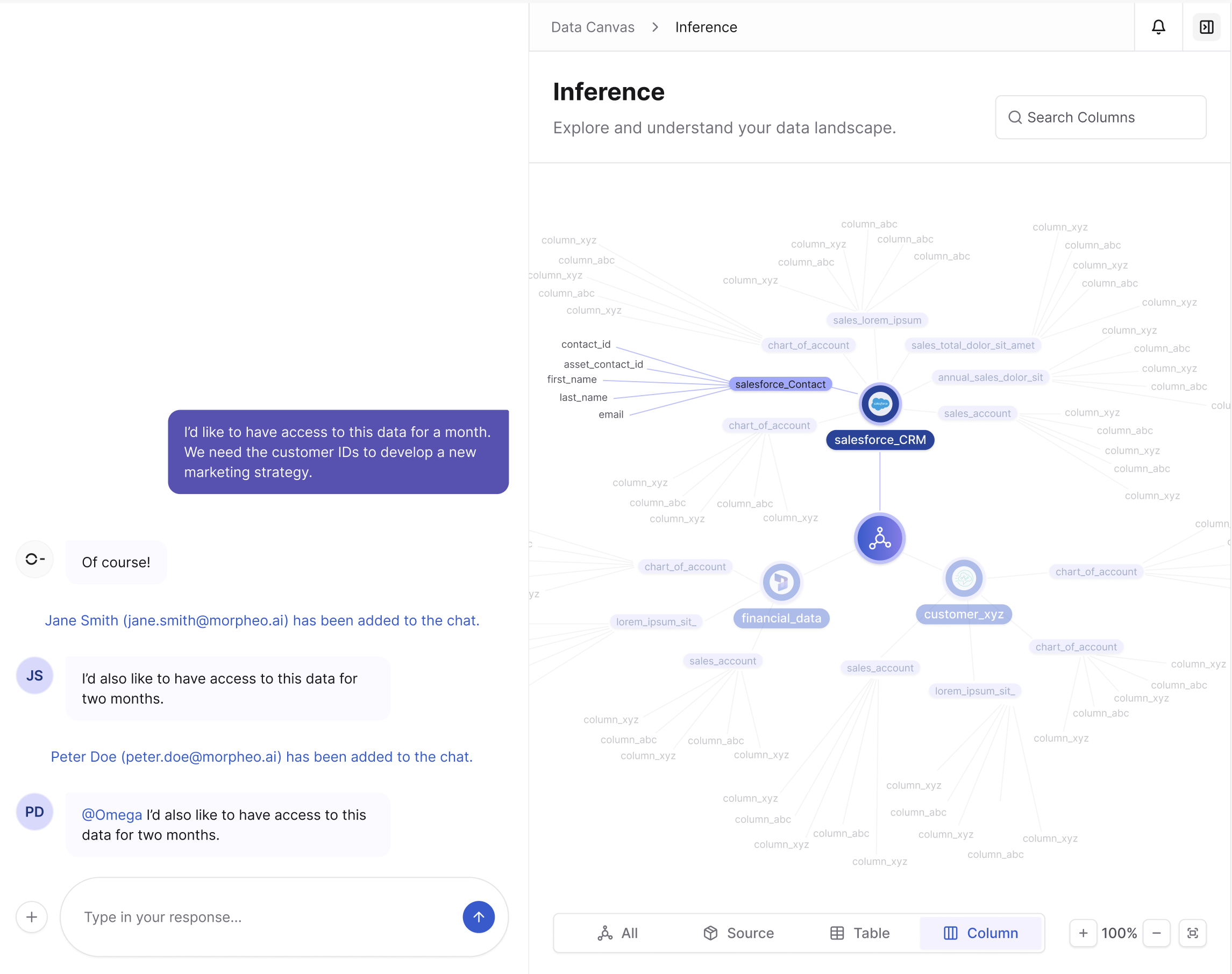Focus the Search Columns field
This screenshot has width=1232, height=974.
click(x=1101, y=117)
